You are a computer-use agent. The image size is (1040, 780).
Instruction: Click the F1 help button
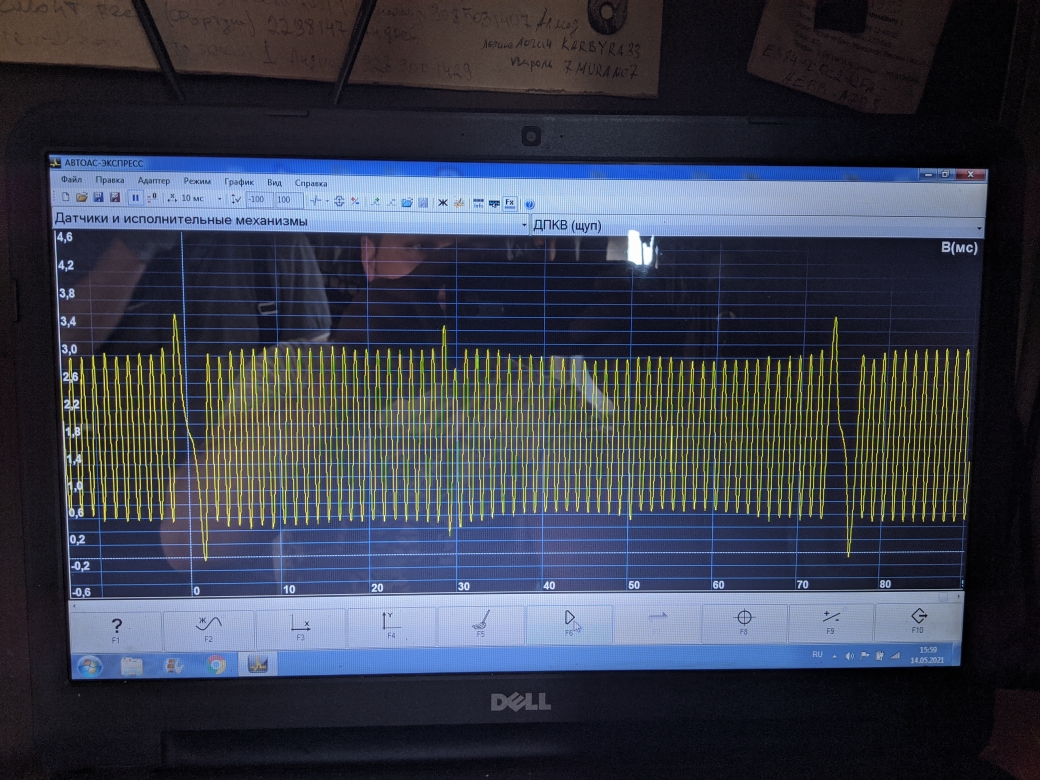[116, 629]
